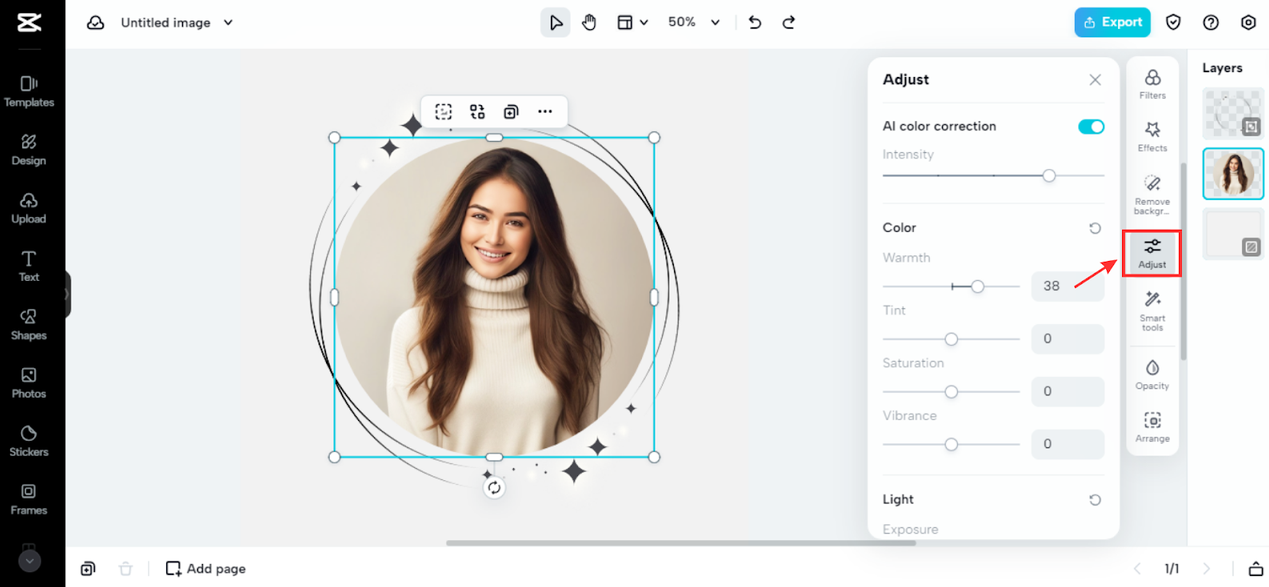The image size is (1269, 587).
Task: Open the Adjust panel icon
Action: click(x=1152, y=253)
